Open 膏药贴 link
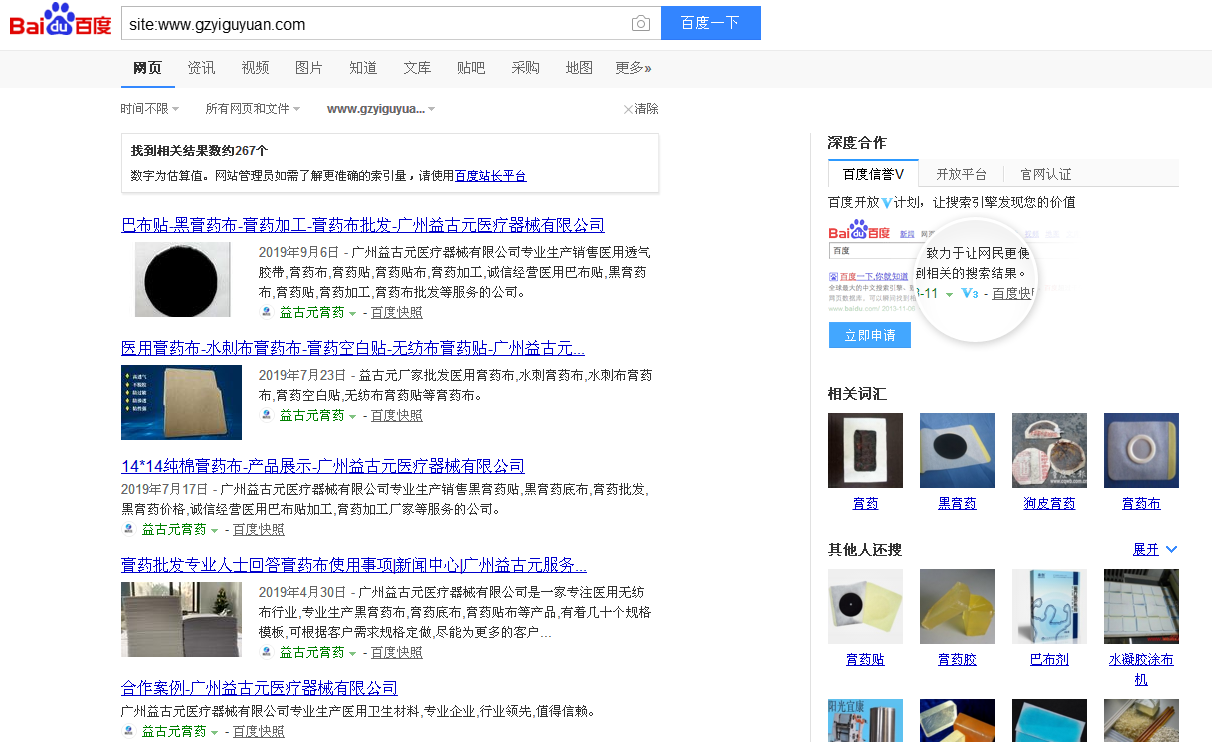 pos(865,659)
